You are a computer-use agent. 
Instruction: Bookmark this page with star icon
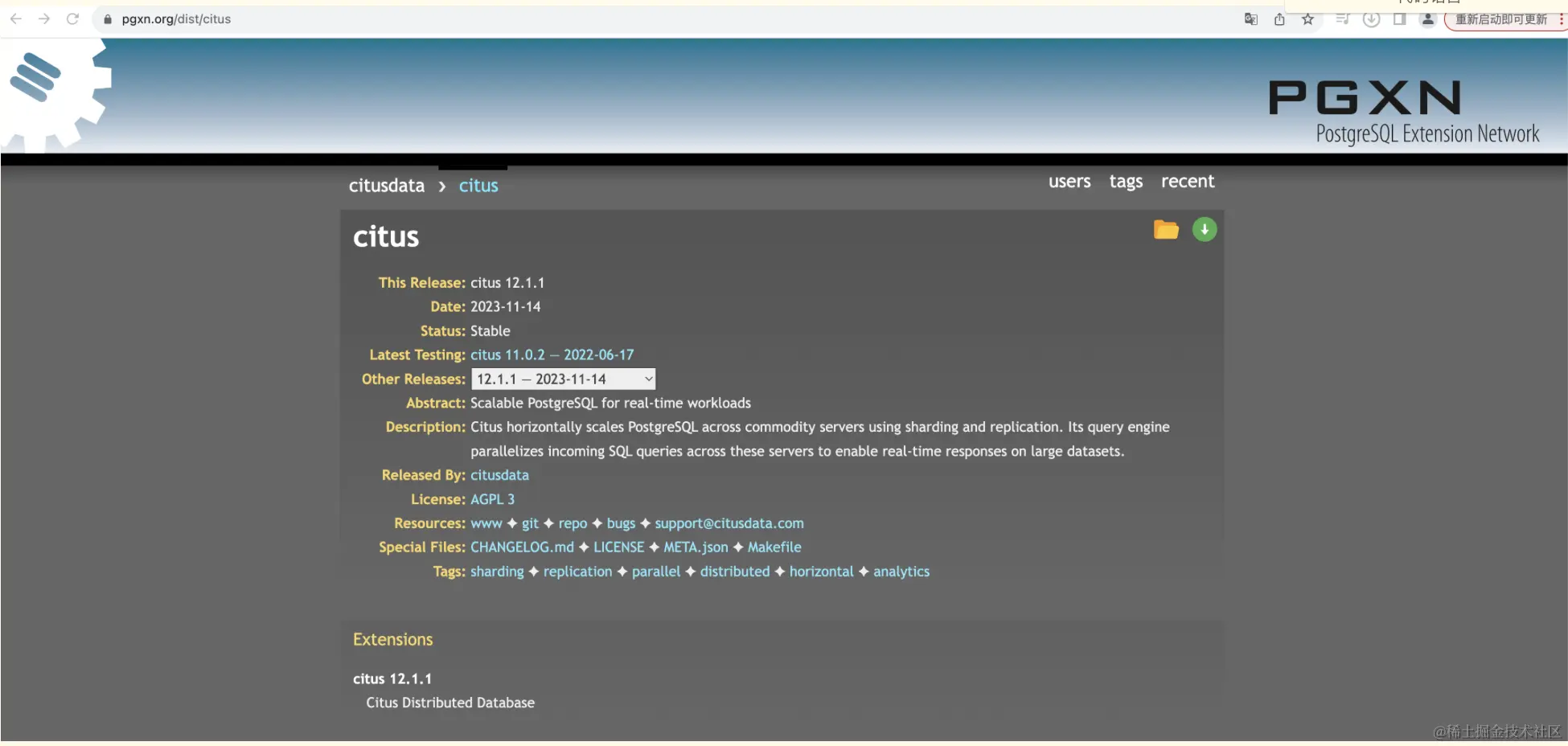pos(1308,19)
